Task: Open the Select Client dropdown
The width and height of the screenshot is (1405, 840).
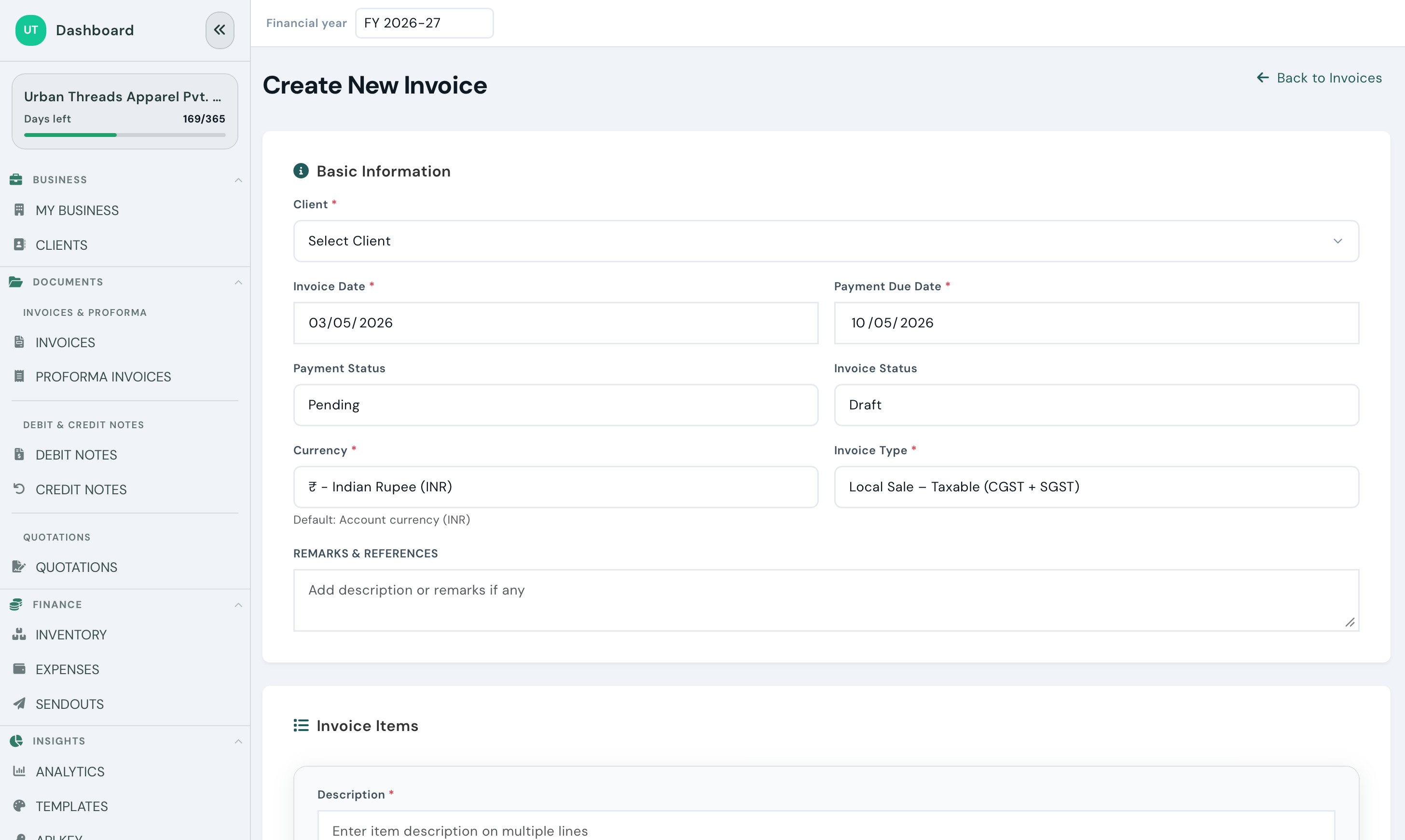Action: [x=826, y=241]
